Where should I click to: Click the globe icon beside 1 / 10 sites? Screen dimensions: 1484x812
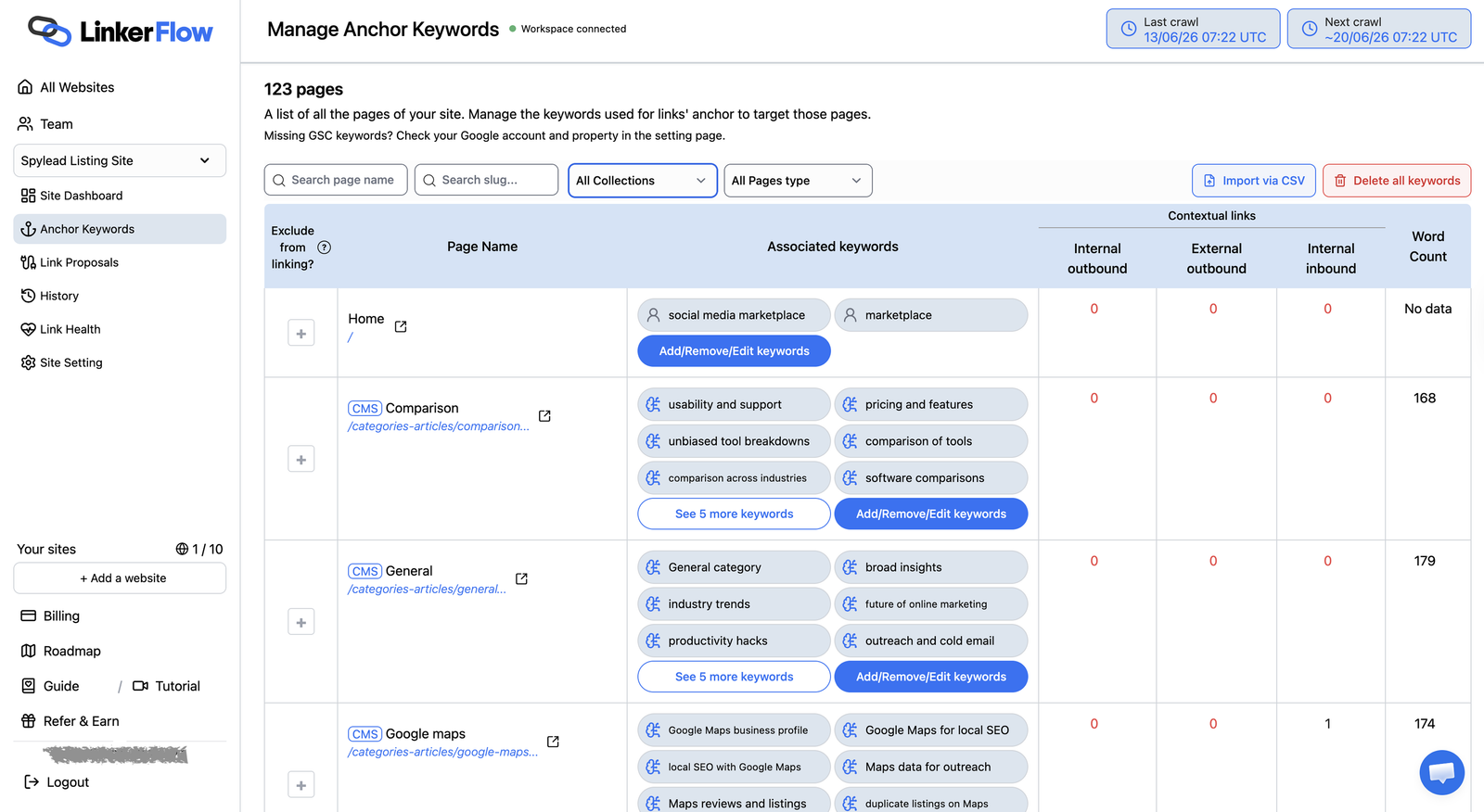pos(182,549)
